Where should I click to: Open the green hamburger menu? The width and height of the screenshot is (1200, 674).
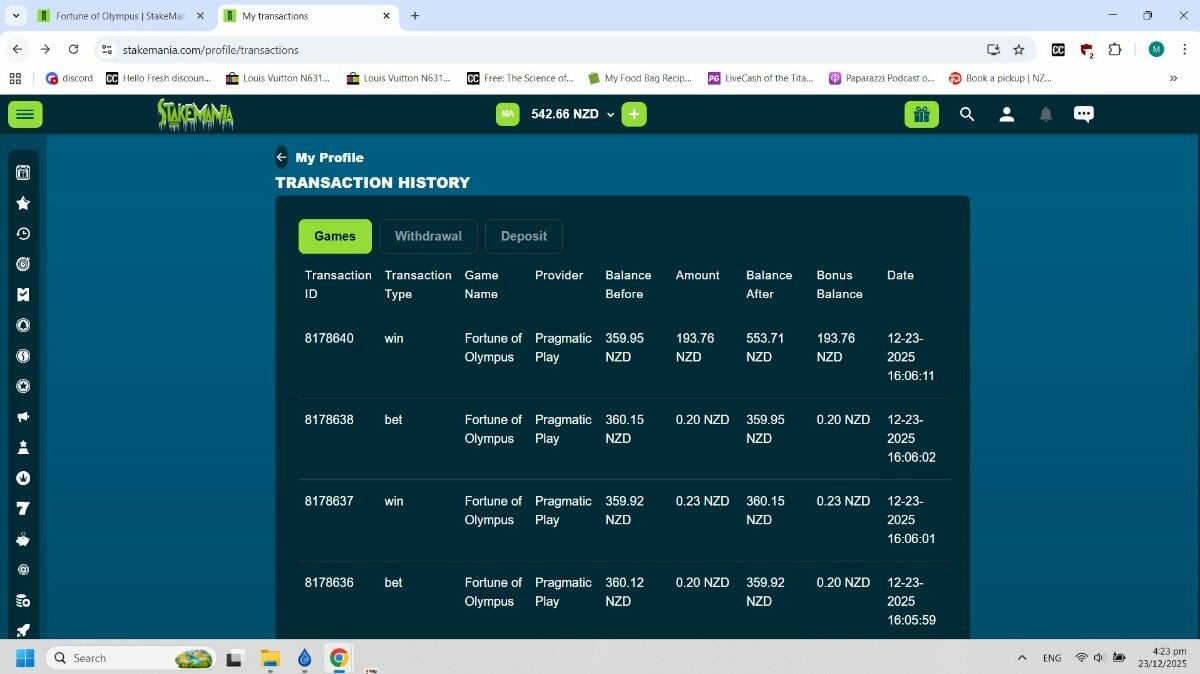(25, 115)
